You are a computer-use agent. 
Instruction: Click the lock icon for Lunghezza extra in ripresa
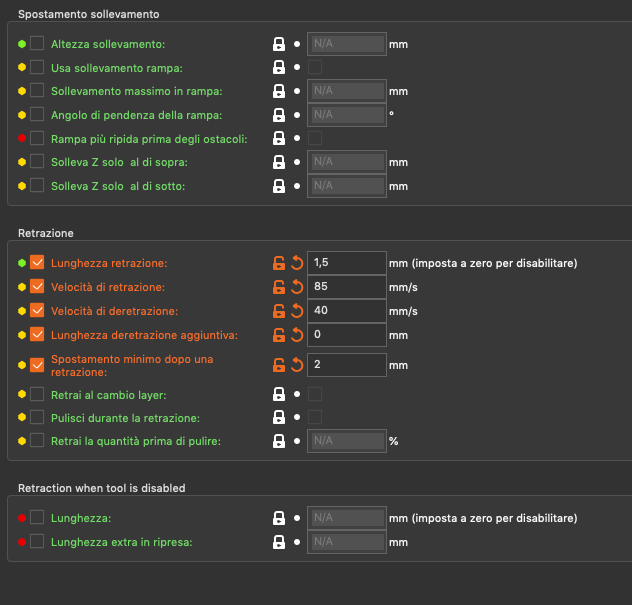280,541
